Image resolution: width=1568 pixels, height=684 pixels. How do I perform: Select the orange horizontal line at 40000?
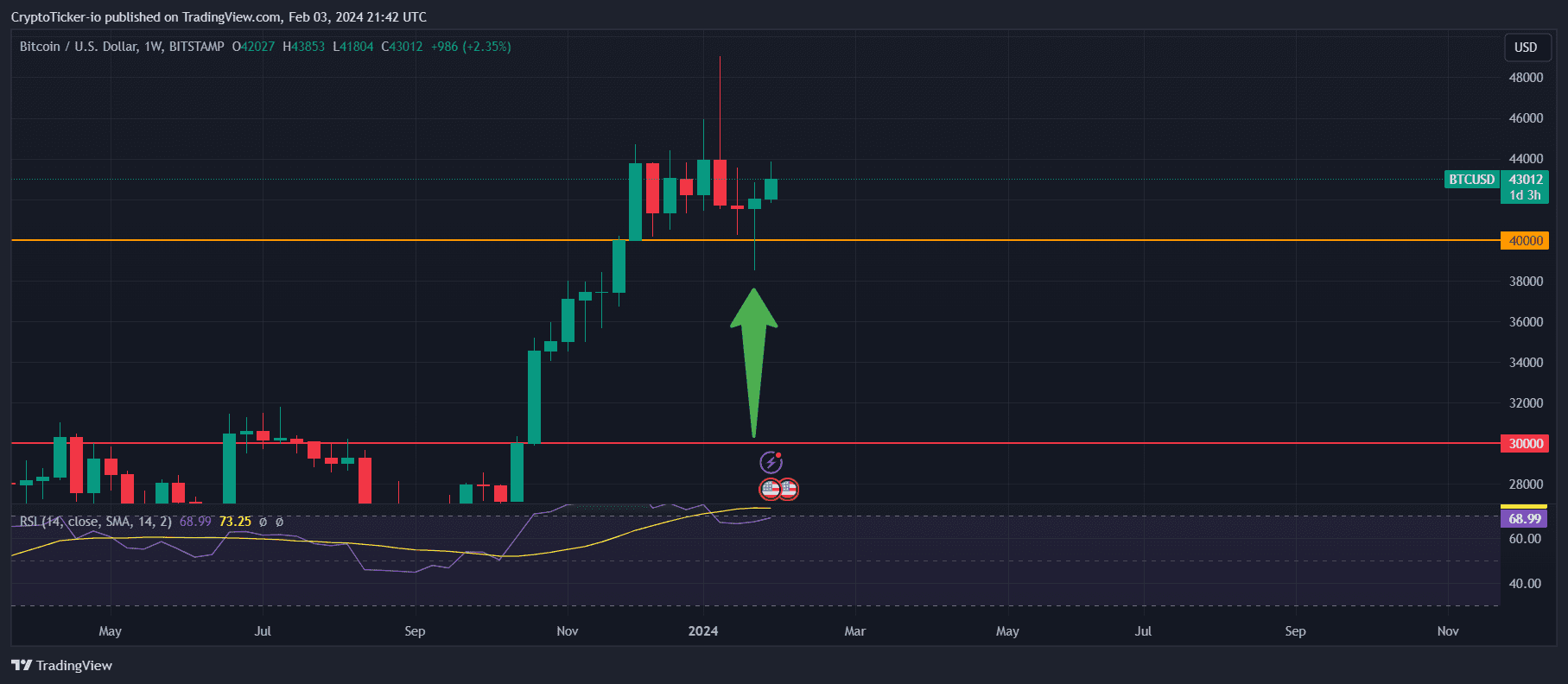click(x=756, y=240)
